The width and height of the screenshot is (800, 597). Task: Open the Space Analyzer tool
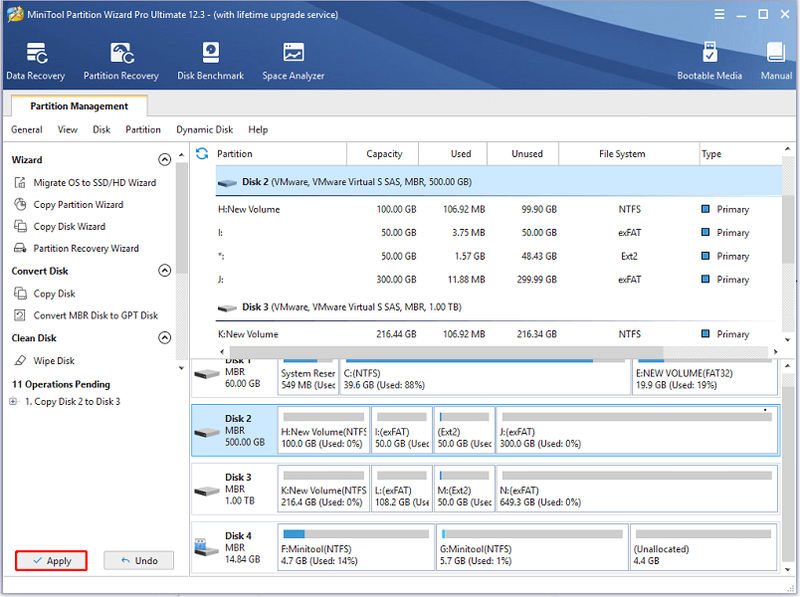[x=293, y=61]
